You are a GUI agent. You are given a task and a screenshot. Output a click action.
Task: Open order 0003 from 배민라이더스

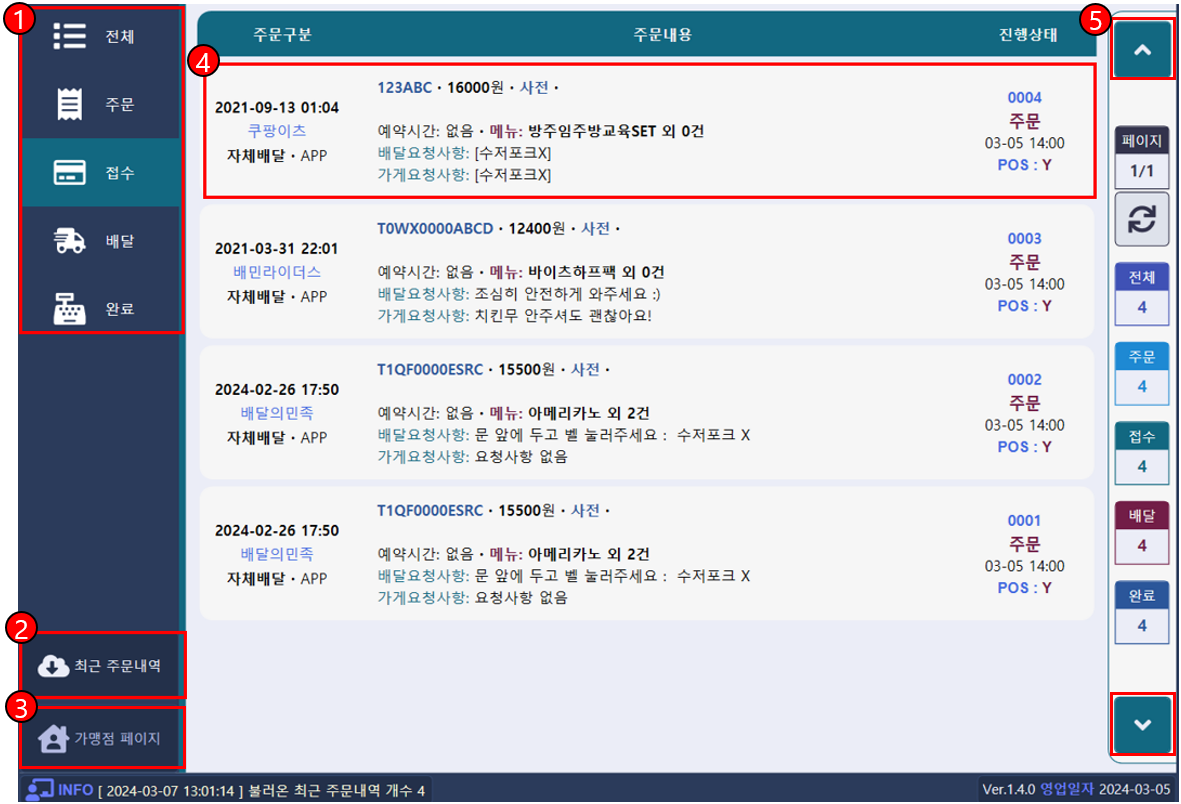pos(647,271)
